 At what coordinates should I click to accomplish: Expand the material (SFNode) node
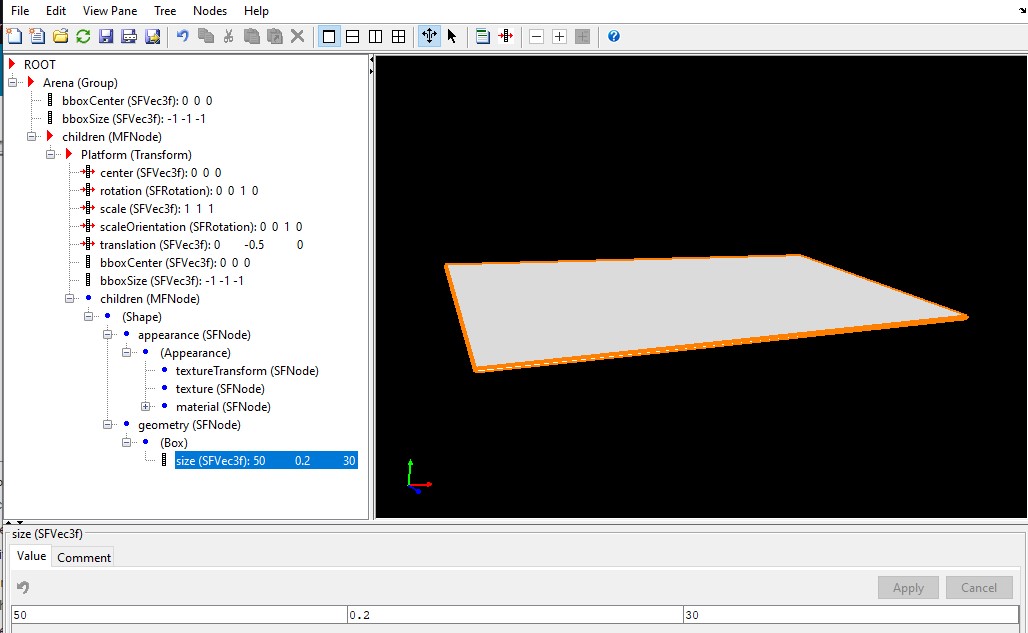tap(146, 407)
